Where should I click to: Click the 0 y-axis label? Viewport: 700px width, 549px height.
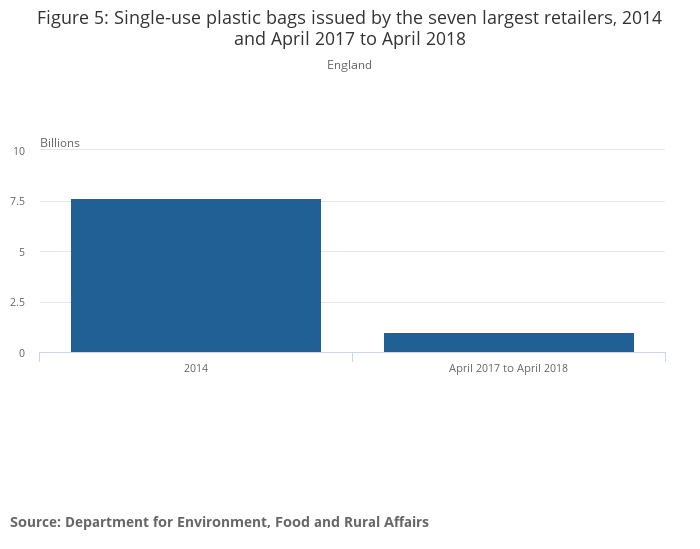click(21, 353)
